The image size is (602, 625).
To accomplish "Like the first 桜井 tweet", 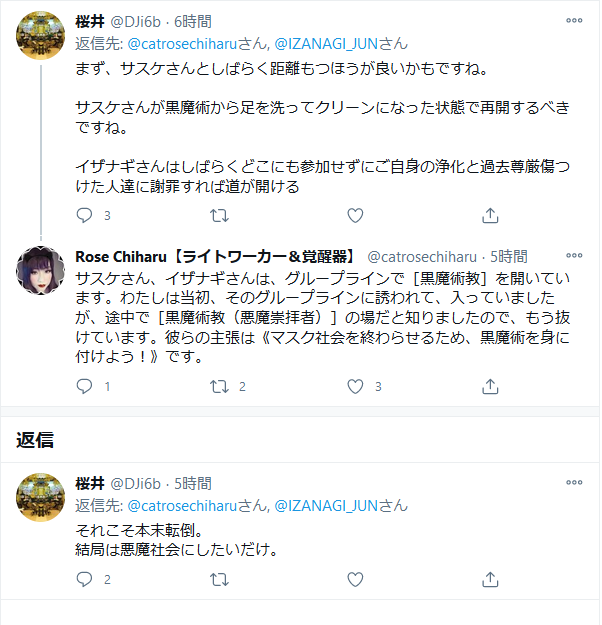I will coord(355,215).
